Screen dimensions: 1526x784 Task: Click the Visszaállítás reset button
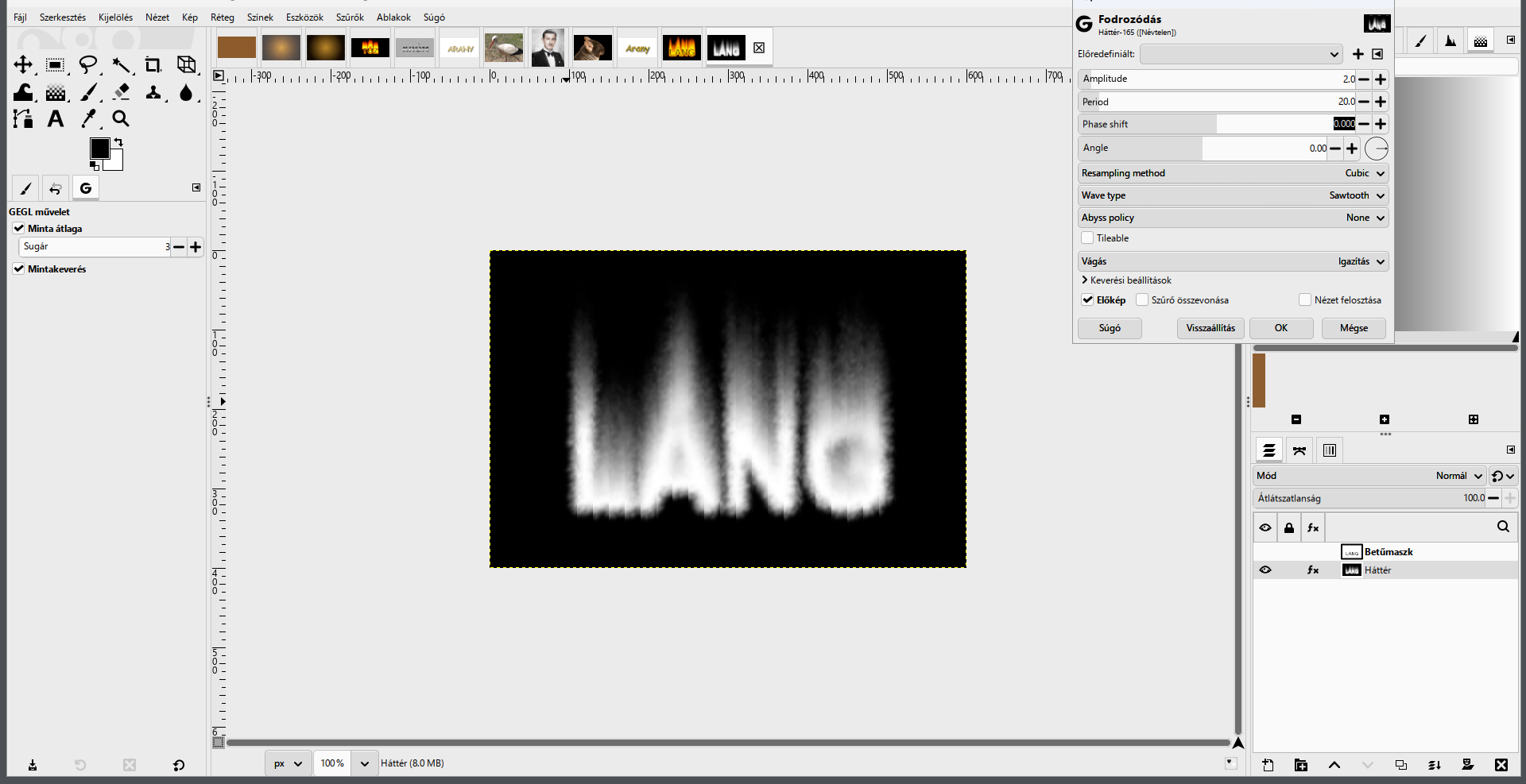[x=1210, y=328]
